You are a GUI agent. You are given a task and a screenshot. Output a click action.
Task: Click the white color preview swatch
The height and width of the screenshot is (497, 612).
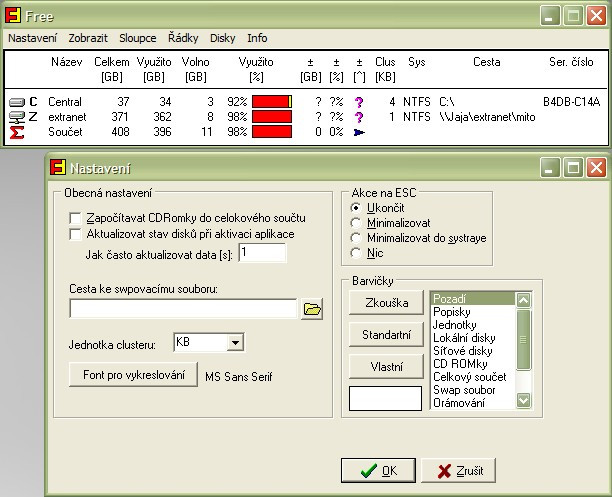385,399
